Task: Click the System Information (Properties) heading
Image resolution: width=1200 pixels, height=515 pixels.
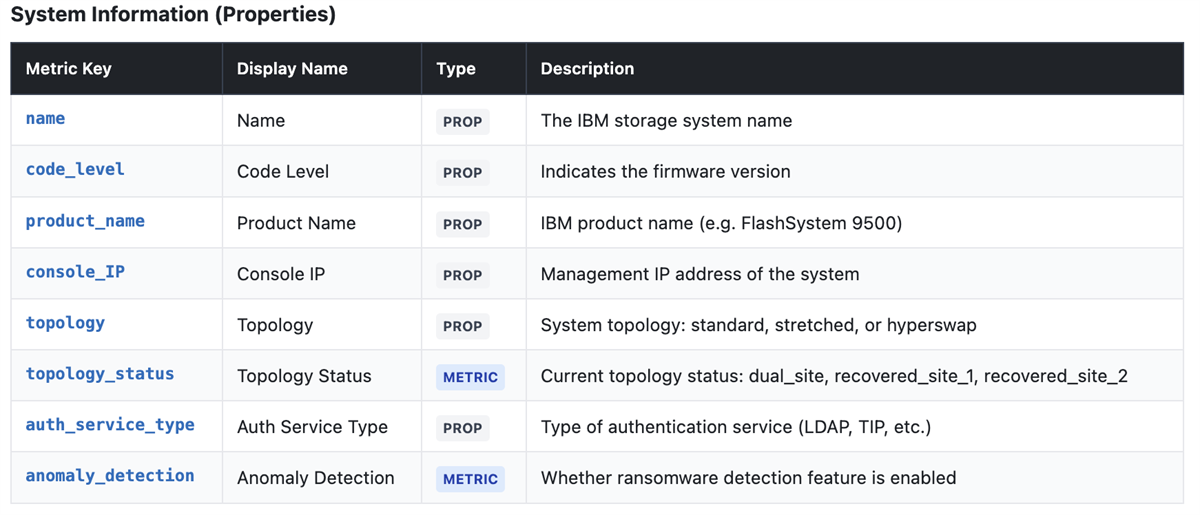Action: [x=173, y=15]
